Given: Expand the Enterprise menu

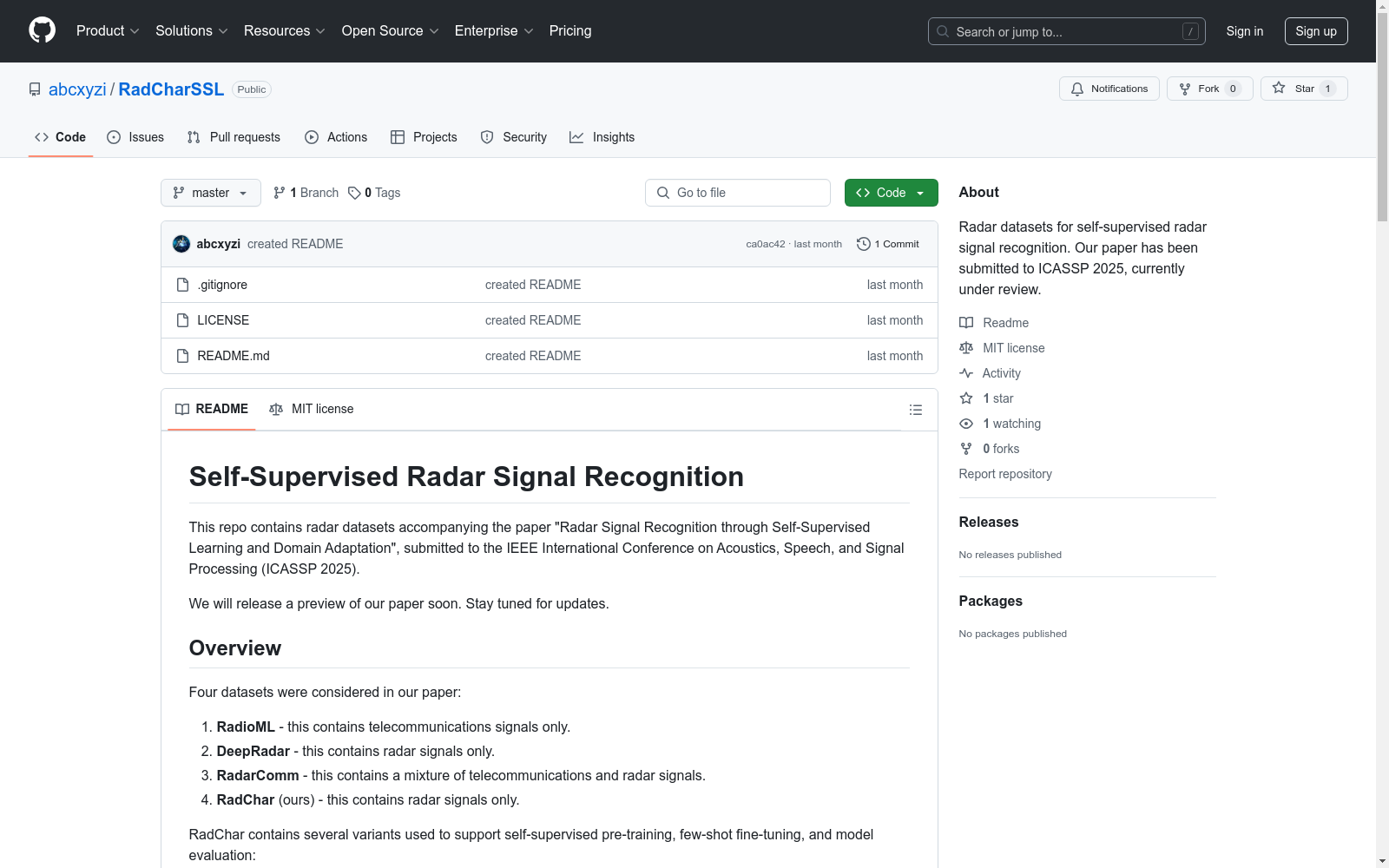Looking at the screenshot, I should coord(494,30).
